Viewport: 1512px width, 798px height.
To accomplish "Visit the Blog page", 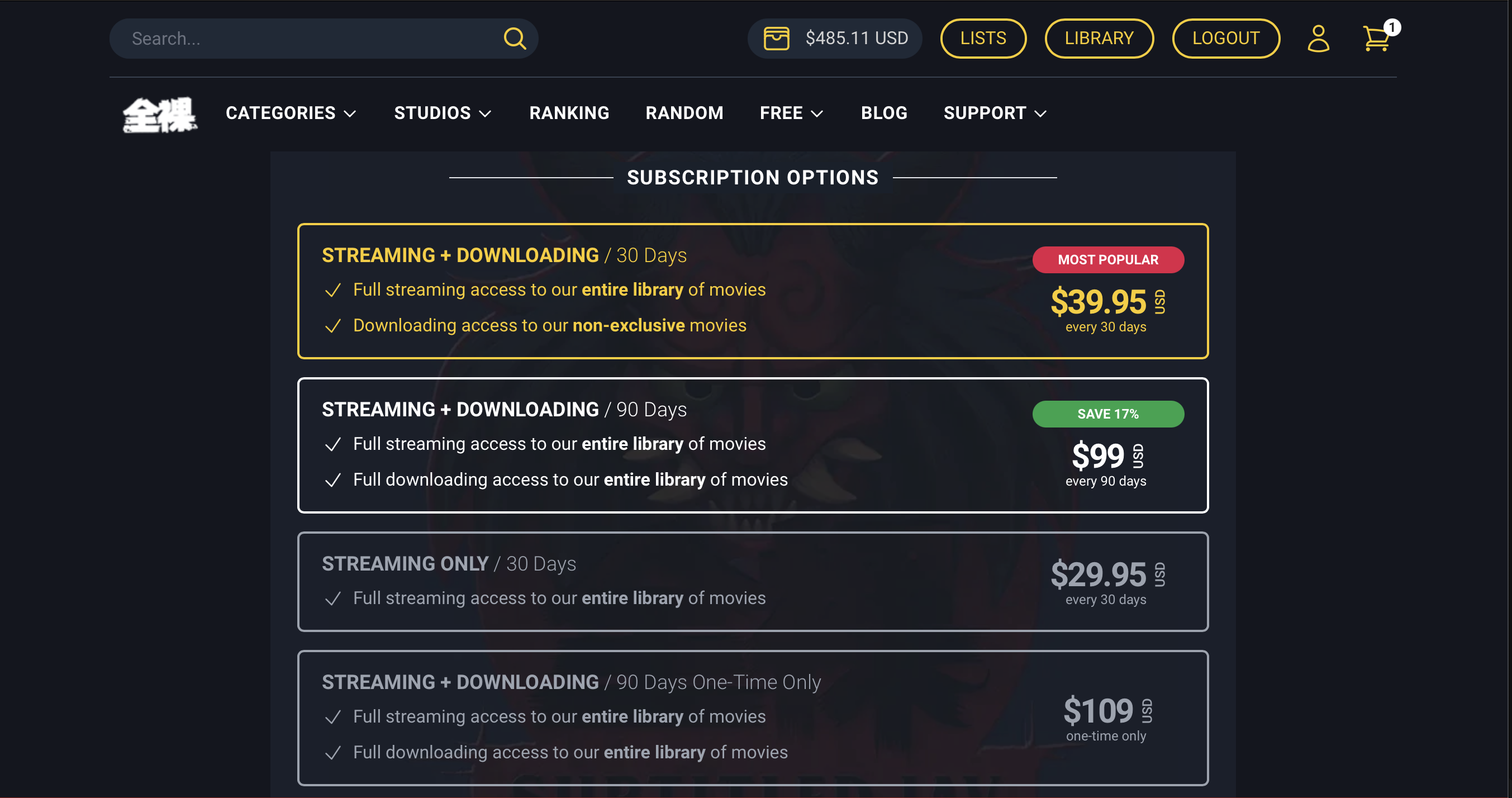I will point(883,113).
